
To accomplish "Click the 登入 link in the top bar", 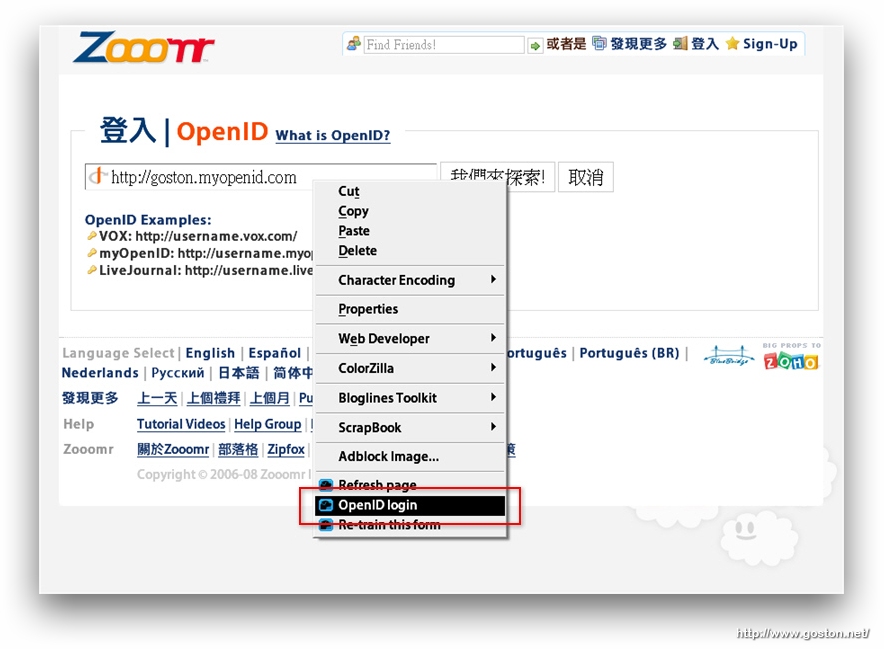I will tap(705, 43).
